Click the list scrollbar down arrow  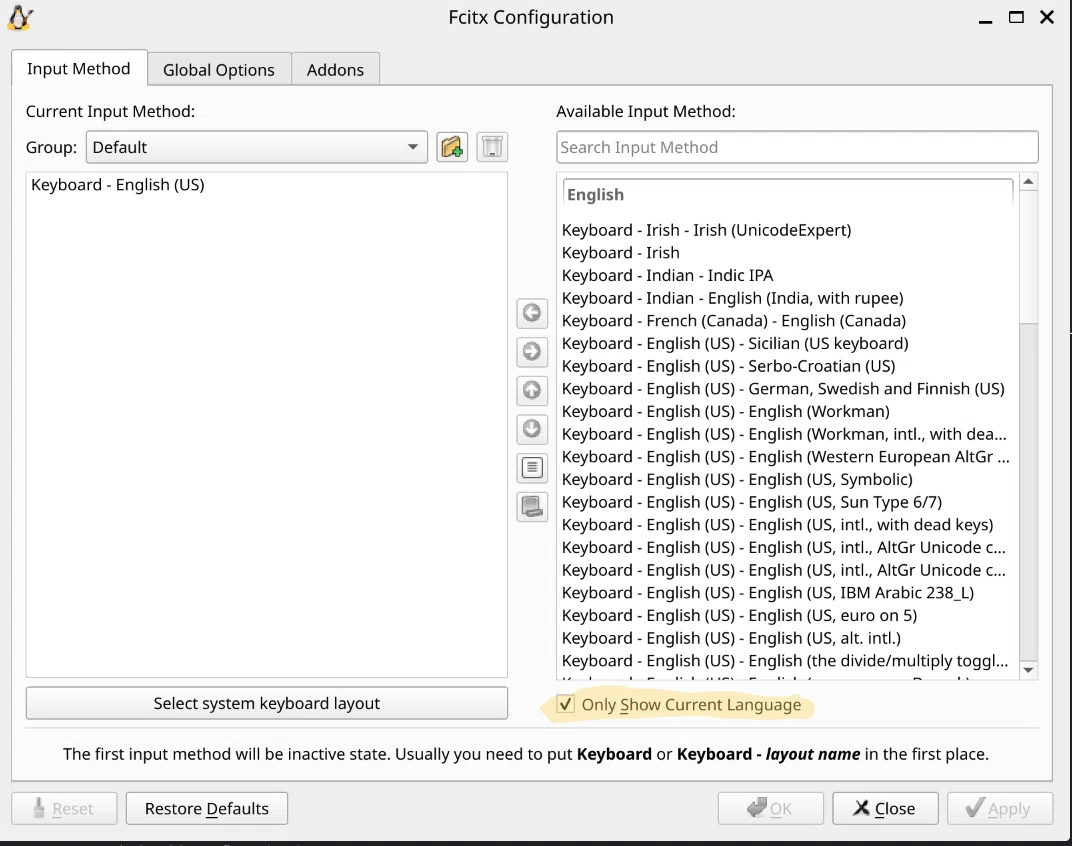click(1028, 670)
